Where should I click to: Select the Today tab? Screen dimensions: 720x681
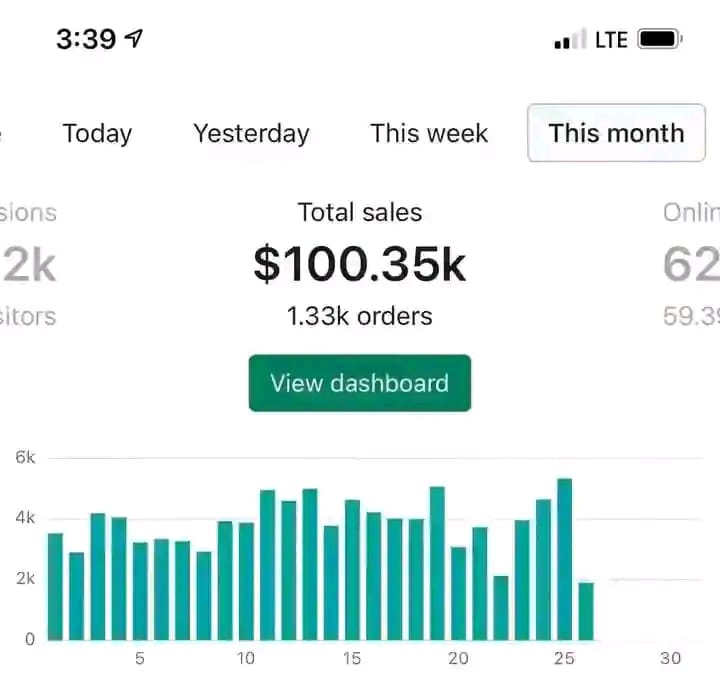point(97,133)
